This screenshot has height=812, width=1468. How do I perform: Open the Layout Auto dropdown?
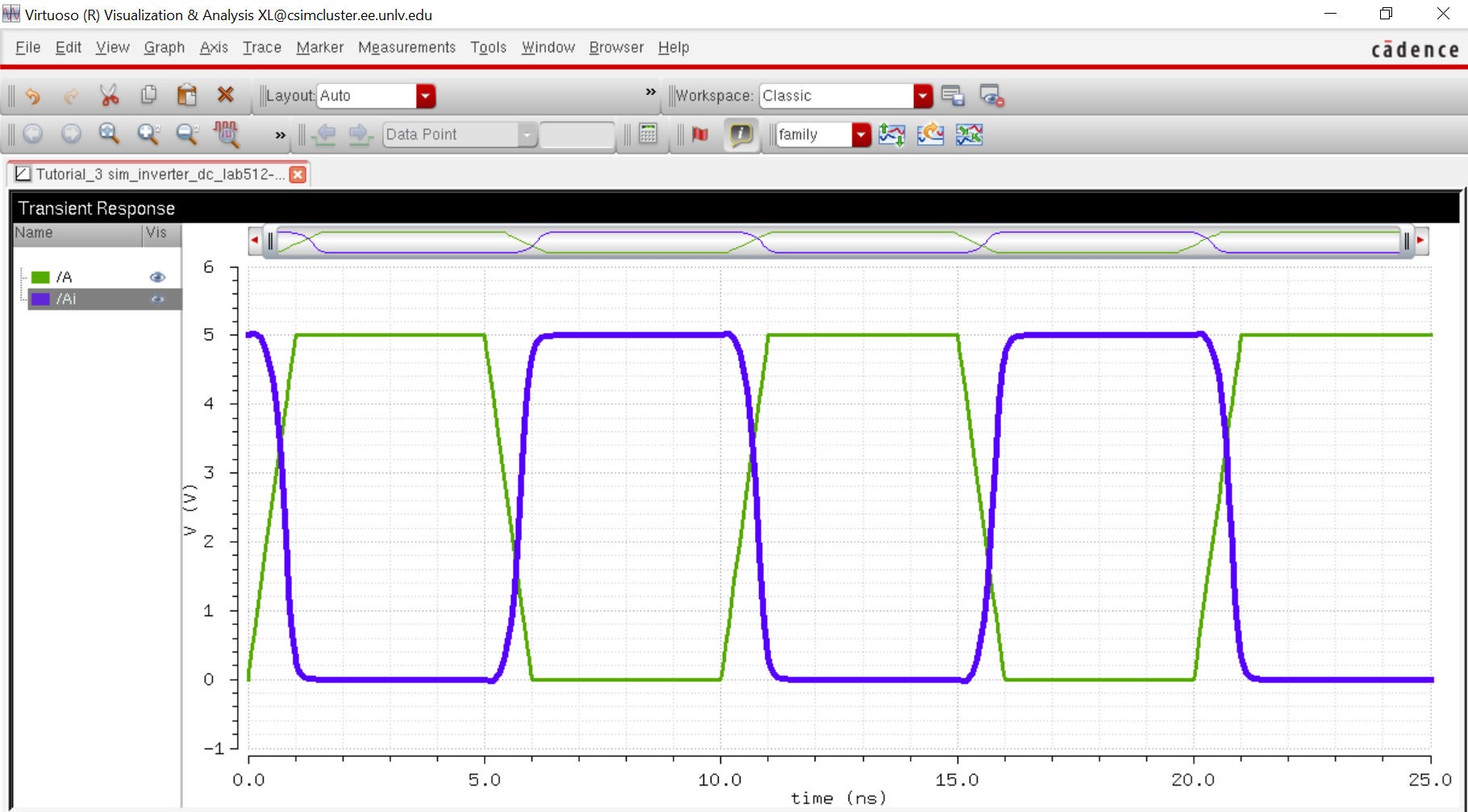pyautogui.click(x=426, y=96)
